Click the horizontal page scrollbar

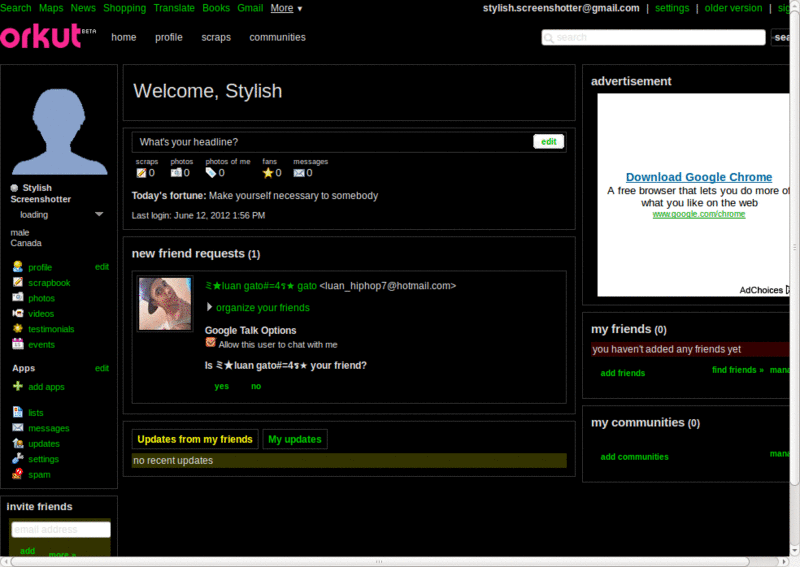coord(379,561)
